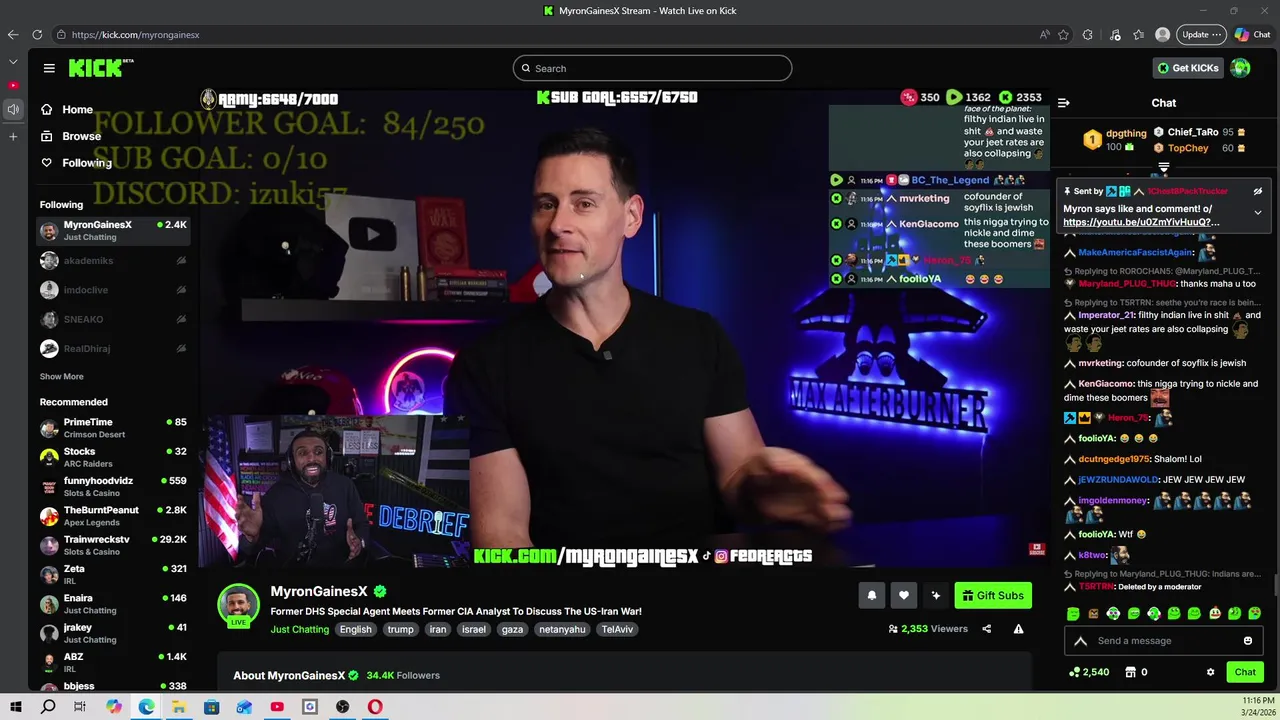Open recommended channel Zeta
This screenshot has height=720, width=1280.
[112, 575]
